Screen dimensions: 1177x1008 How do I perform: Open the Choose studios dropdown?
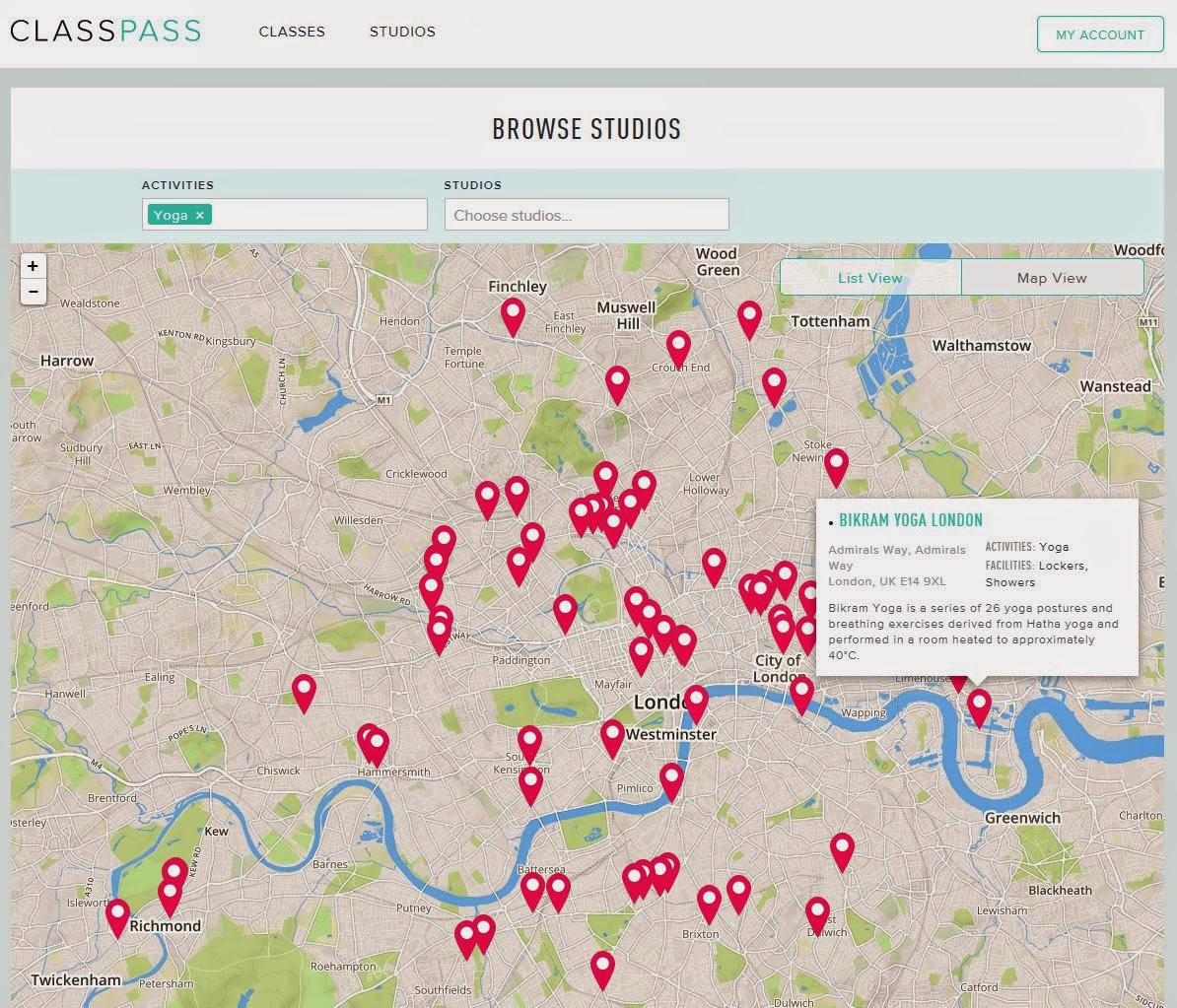pyautogui.click(x=586, y=215)
